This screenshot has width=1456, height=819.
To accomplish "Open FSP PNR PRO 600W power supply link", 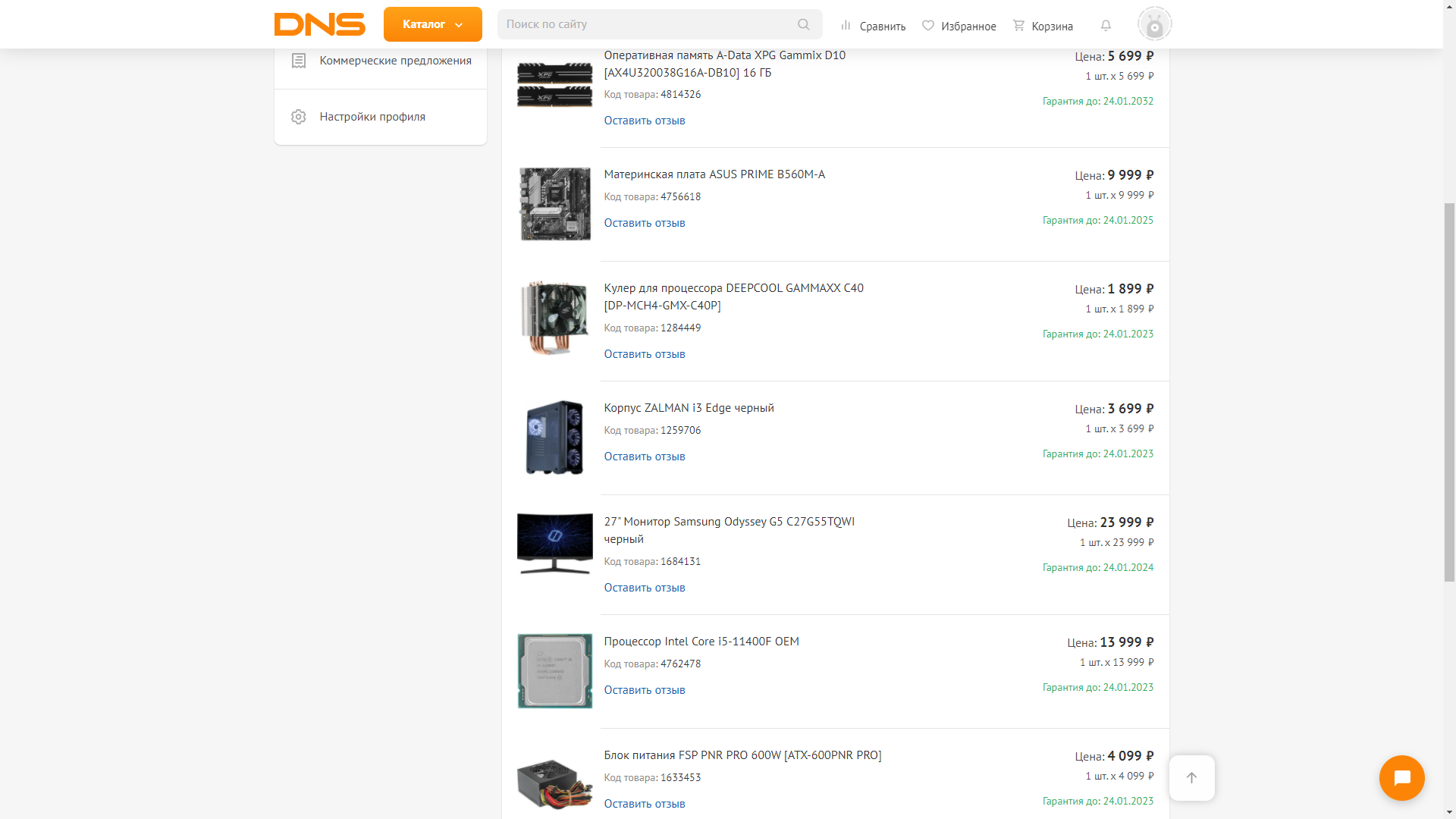I will pyautogui.click(x=742, y=755).
